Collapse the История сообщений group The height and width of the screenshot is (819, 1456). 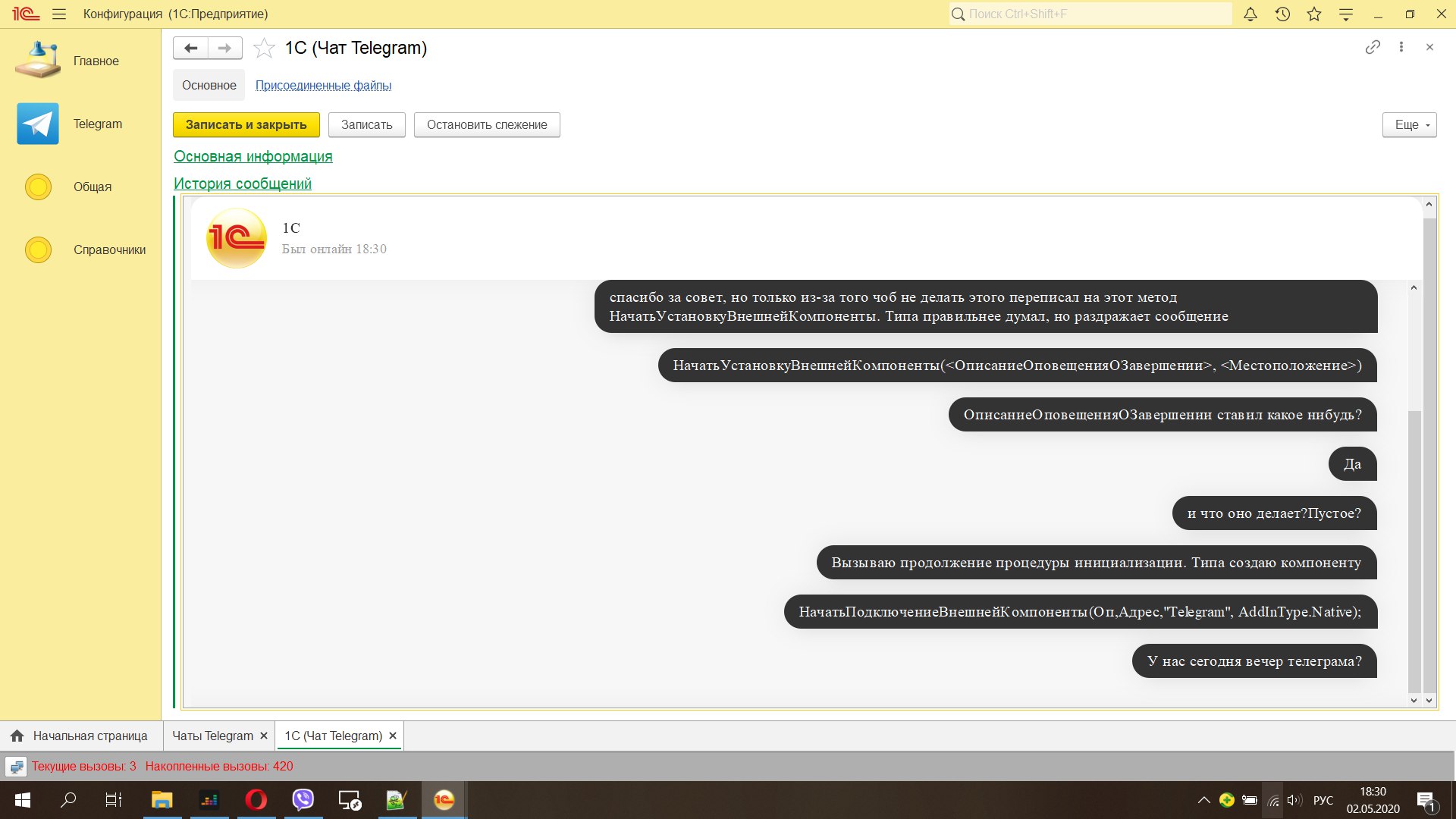[x=243, y=184]
